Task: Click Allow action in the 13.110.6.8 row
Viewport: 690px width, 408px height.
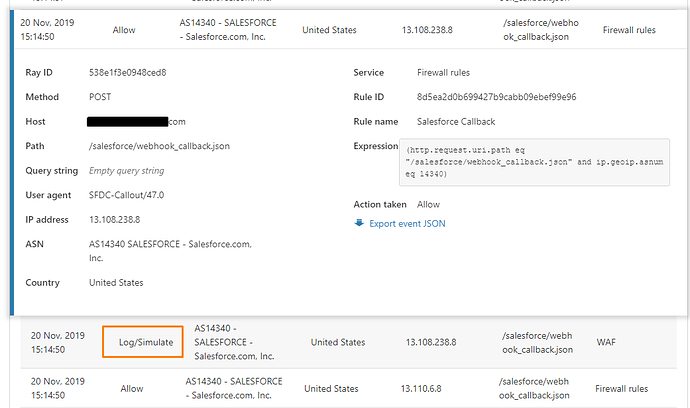Action: click(x=132, y=389)
